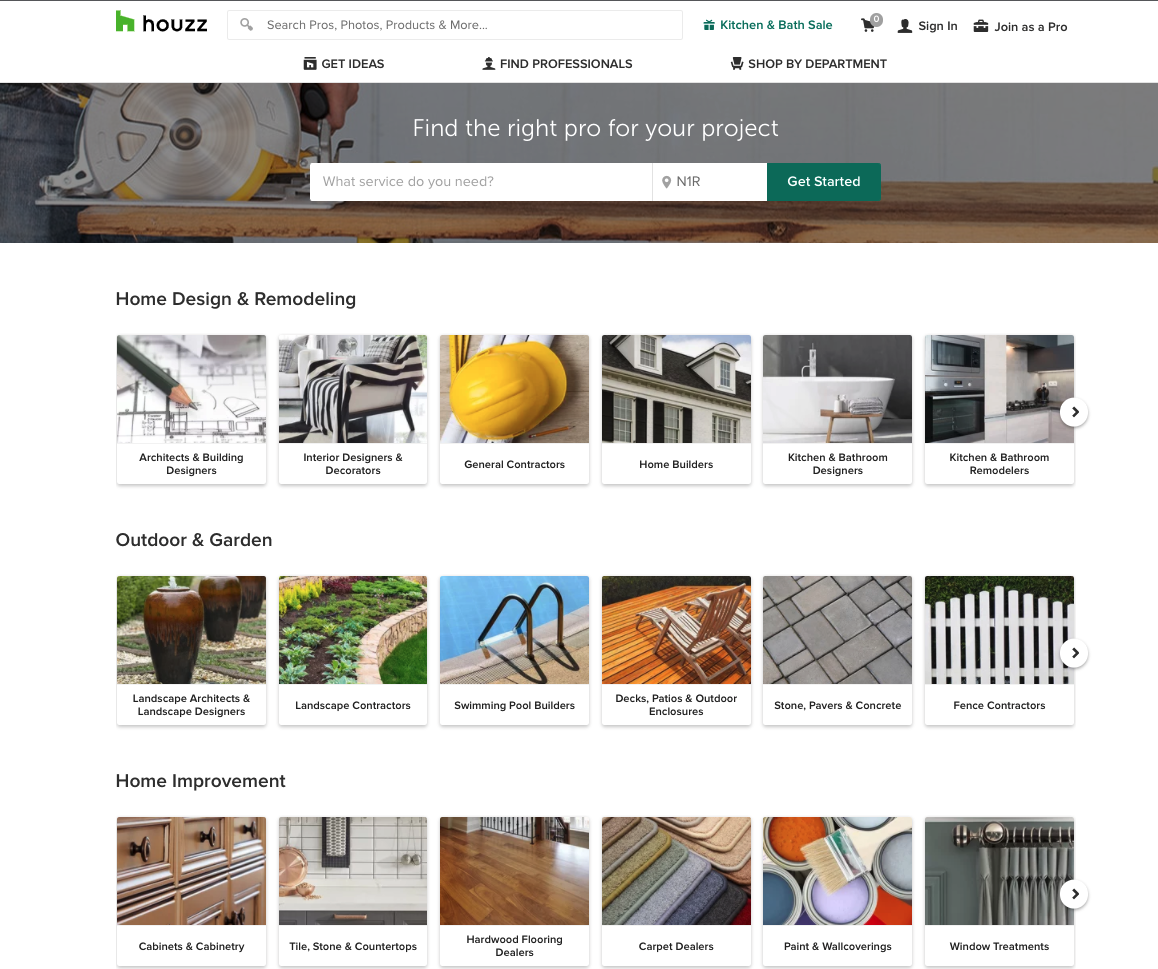Click the magnifier icon in search bar
Image resolution: width=1158 pixels, height=969 pixels.
tap(247, 25)
